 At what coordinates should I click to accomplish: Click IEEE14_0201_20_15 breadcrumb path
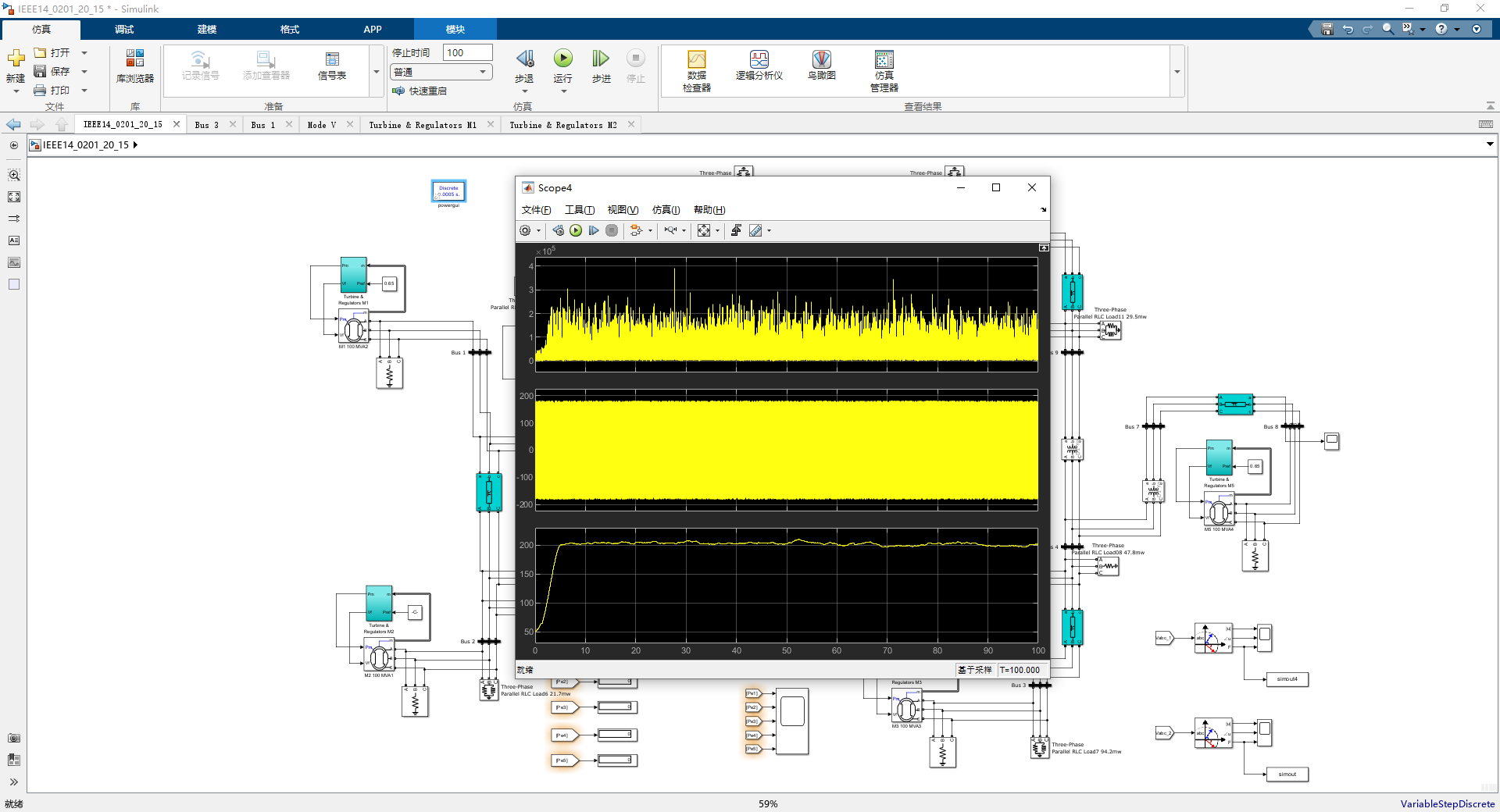85,145
